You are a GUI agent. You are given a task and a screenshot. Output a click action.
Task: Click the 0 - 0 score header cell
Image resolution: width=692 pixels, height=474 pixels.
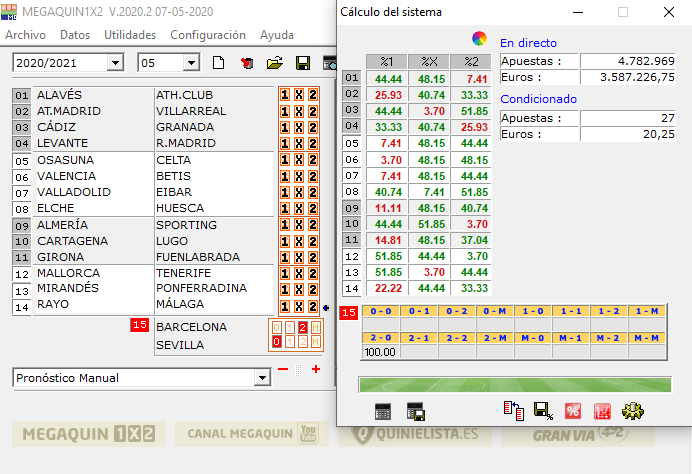[380, 311]
